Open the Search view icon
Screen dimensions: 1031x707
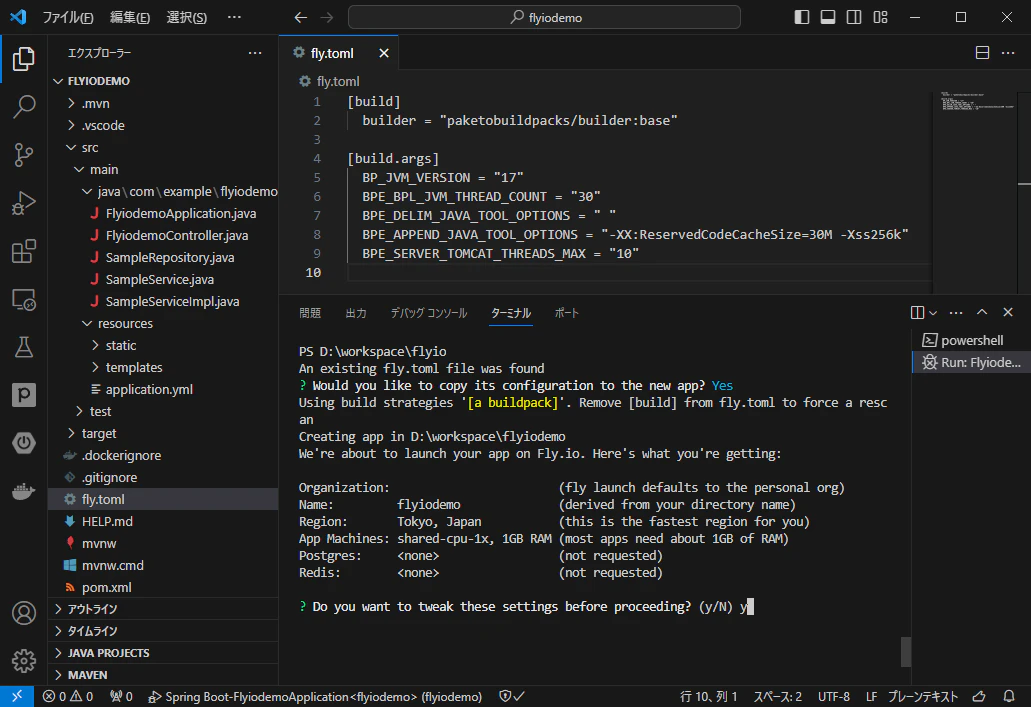click(24, 107)
